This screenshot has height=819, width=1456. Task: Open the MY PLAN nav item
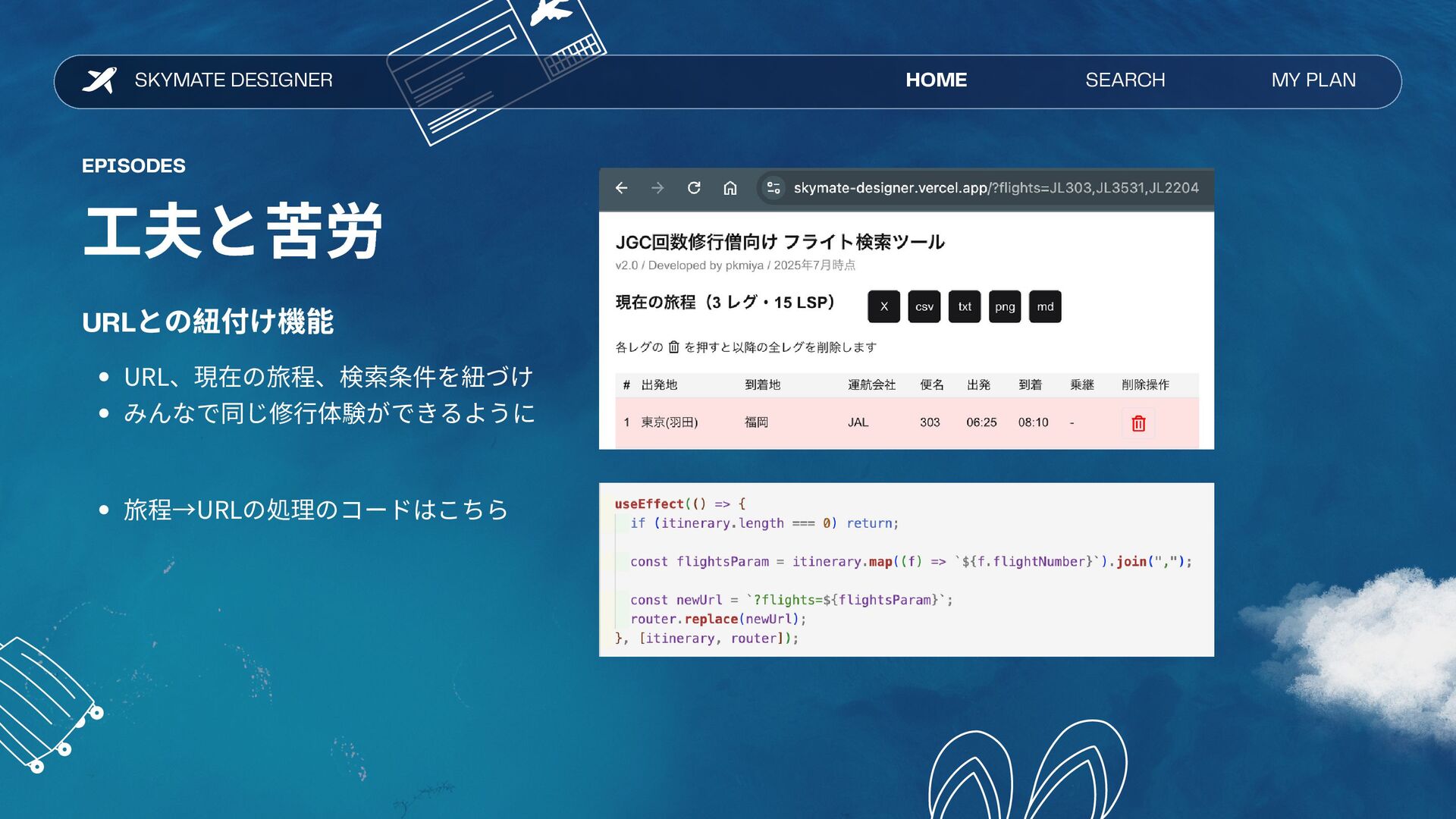1313,80
